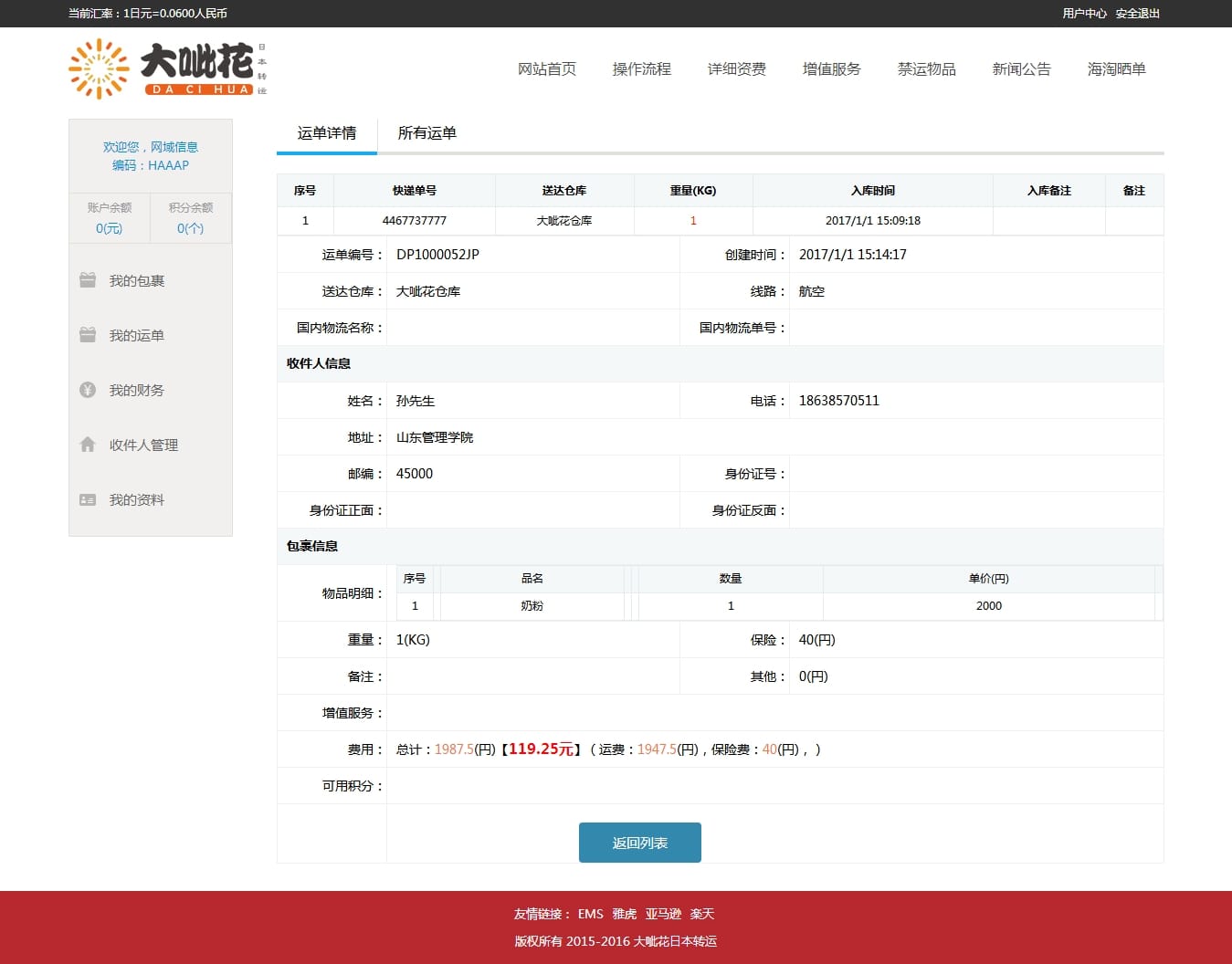
Task: Click the weight value 1(KG)
Action: click(x=413, y=640)
